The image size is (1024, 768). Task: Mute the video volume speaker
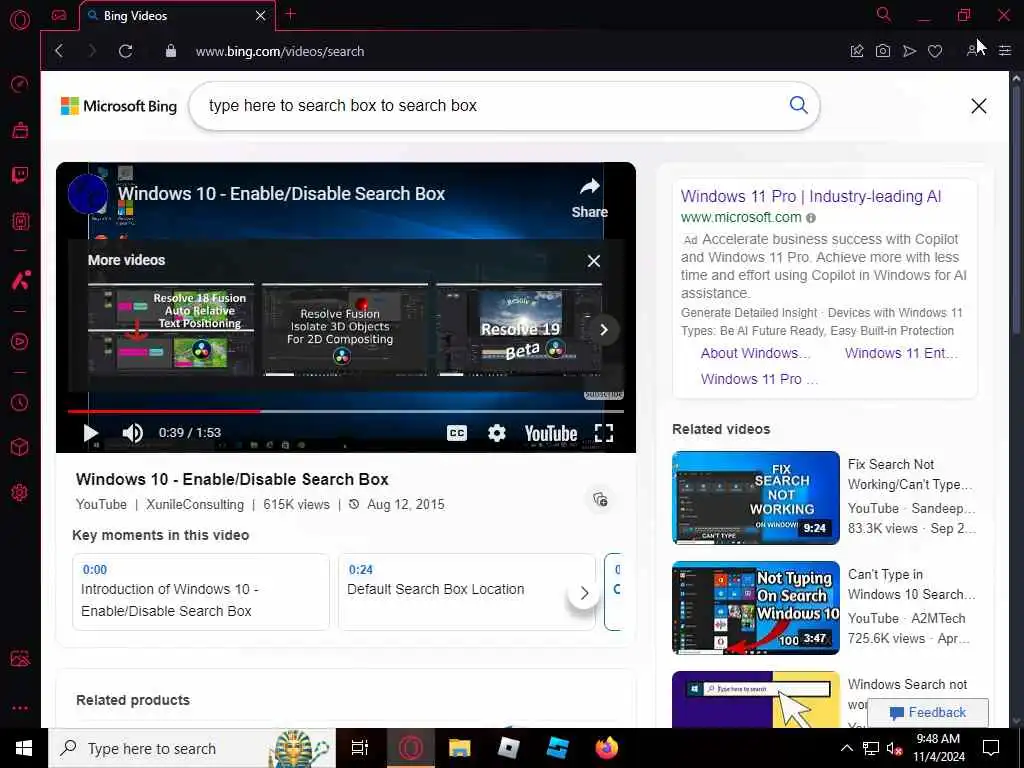133,432
